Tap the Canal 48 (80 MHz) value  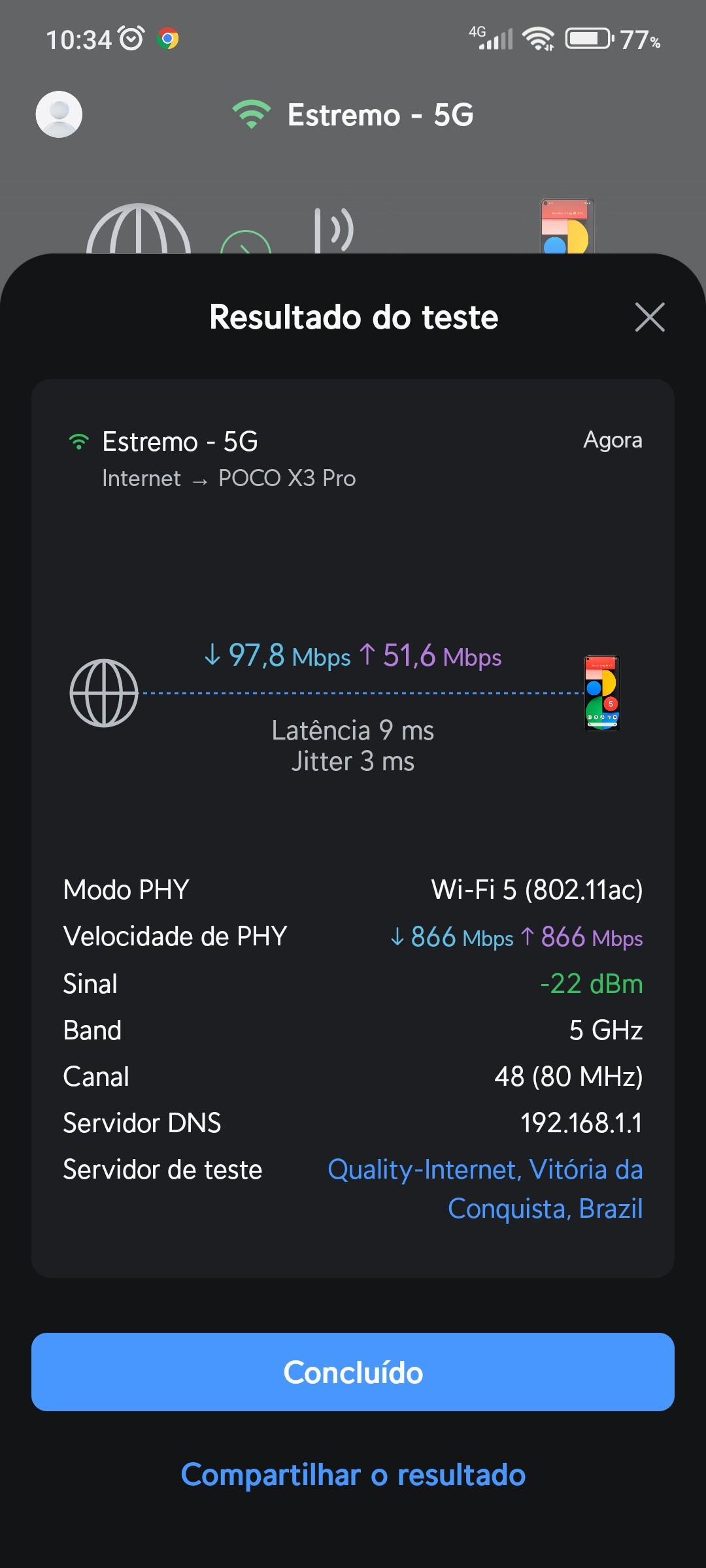coord(568,1076)
